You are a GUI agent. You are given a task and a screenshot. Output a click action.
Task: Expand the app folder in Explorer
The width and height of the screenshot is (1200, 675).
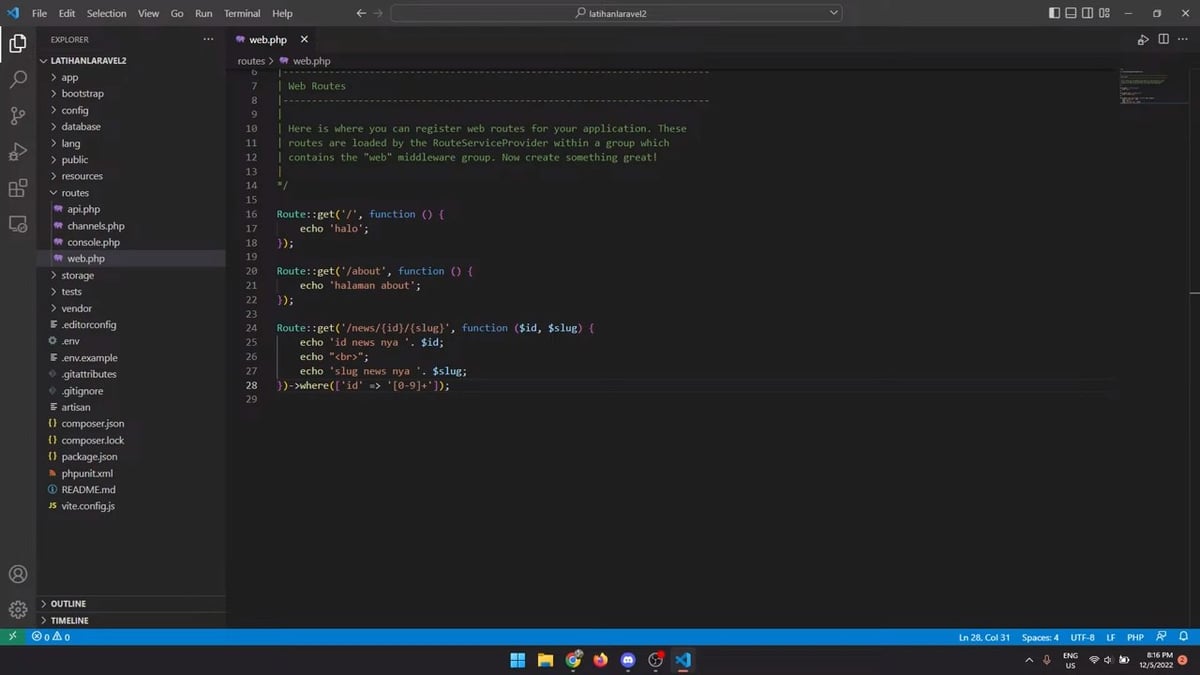click(x=69, y=77)
